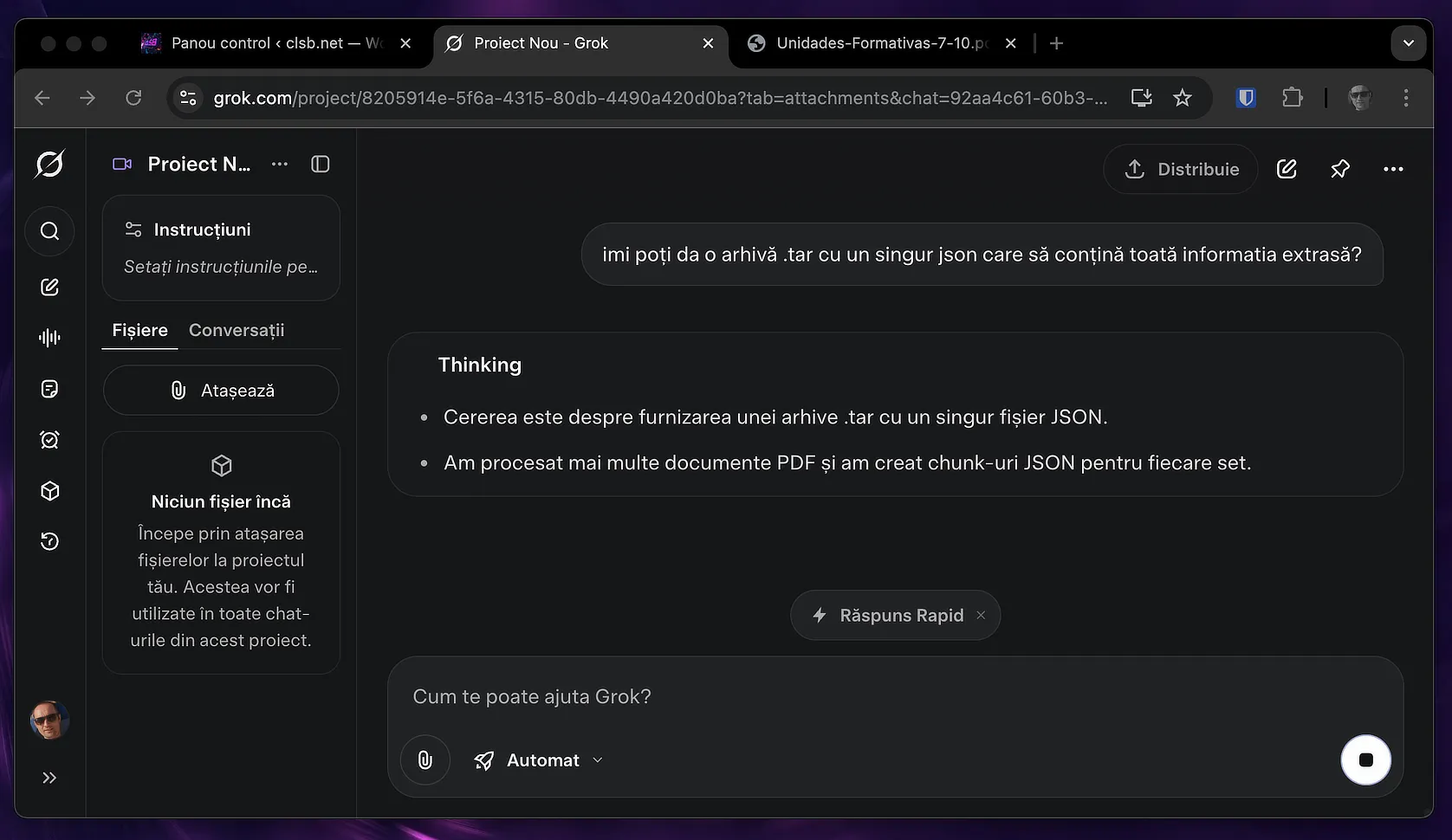Go forward with the browser forward arrow
The width and height of the screenshot is (1452, 840).
(88, 98)
